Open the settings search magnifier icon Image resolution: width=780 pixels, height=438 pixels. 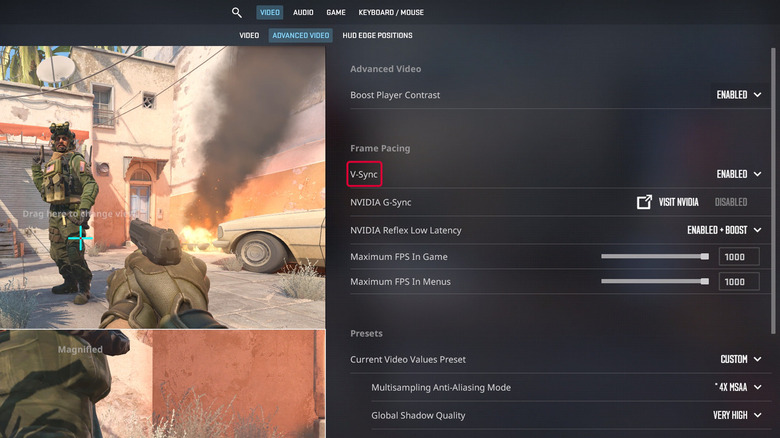coord(237,12)
